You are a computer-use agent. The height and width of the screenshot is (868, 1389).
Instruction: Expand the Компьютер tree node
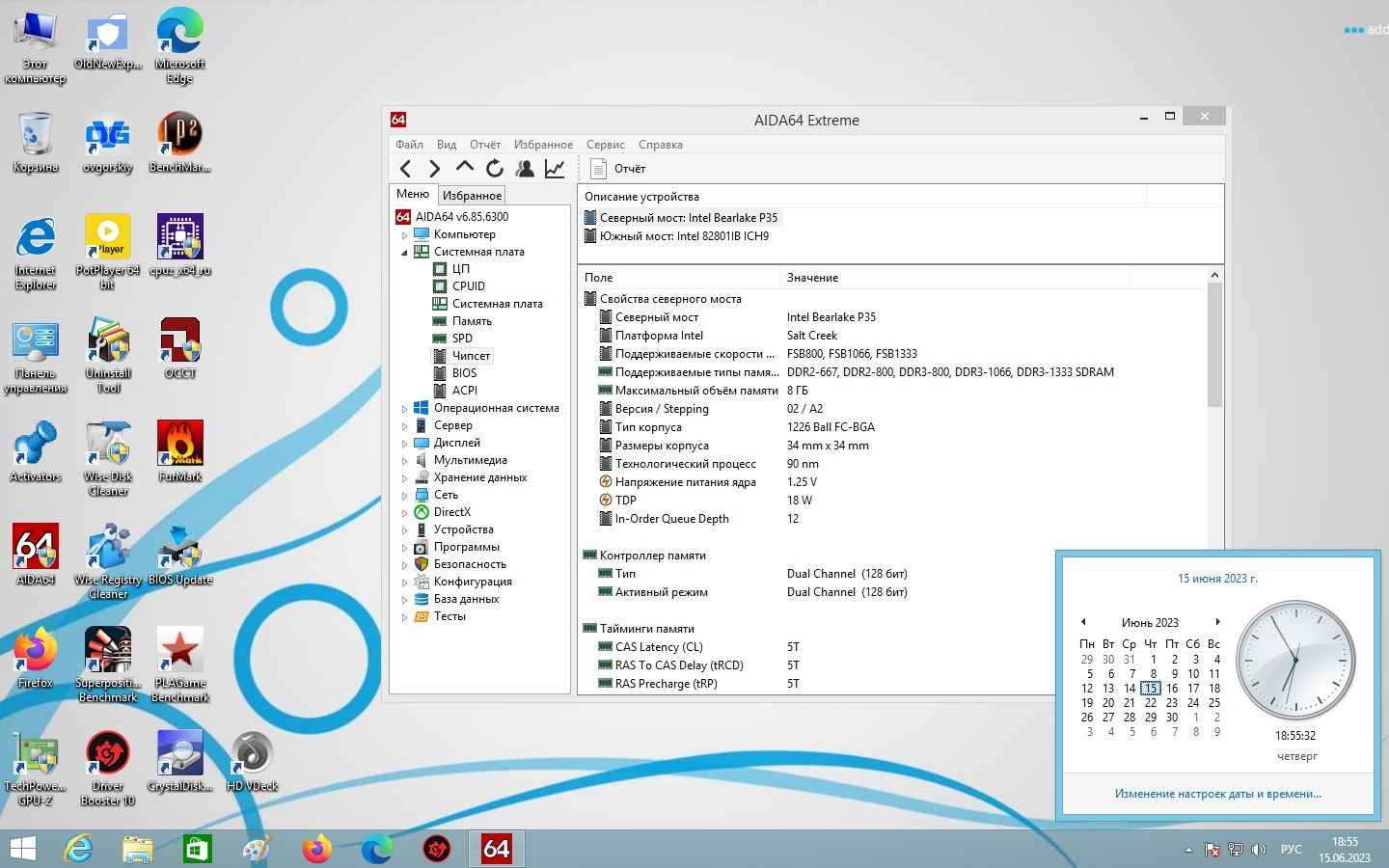(404, 234)
